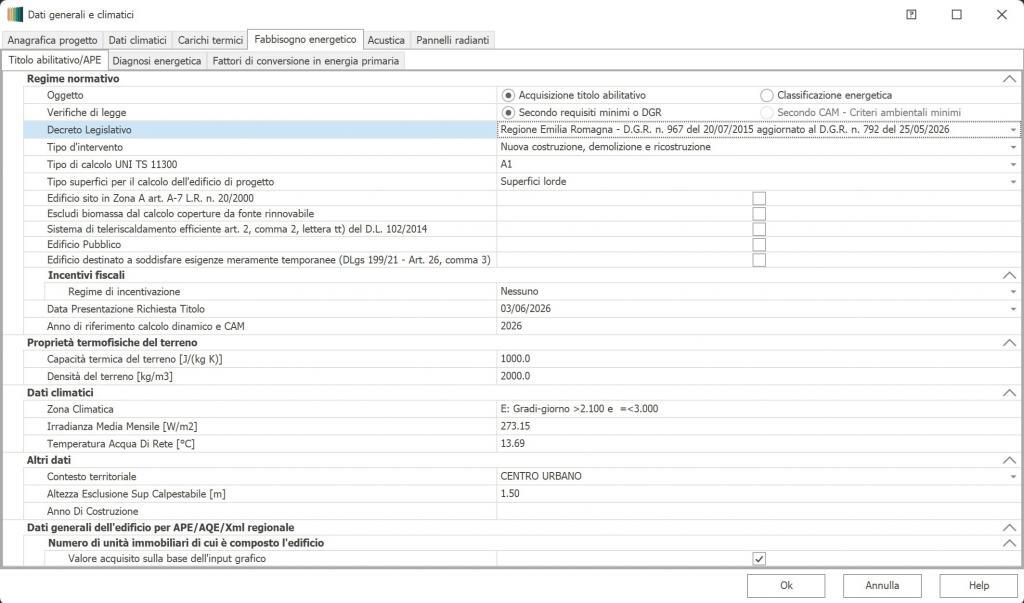Open Pannelli radianti tab
The image size is (1024, 603).
coord(453,40)
